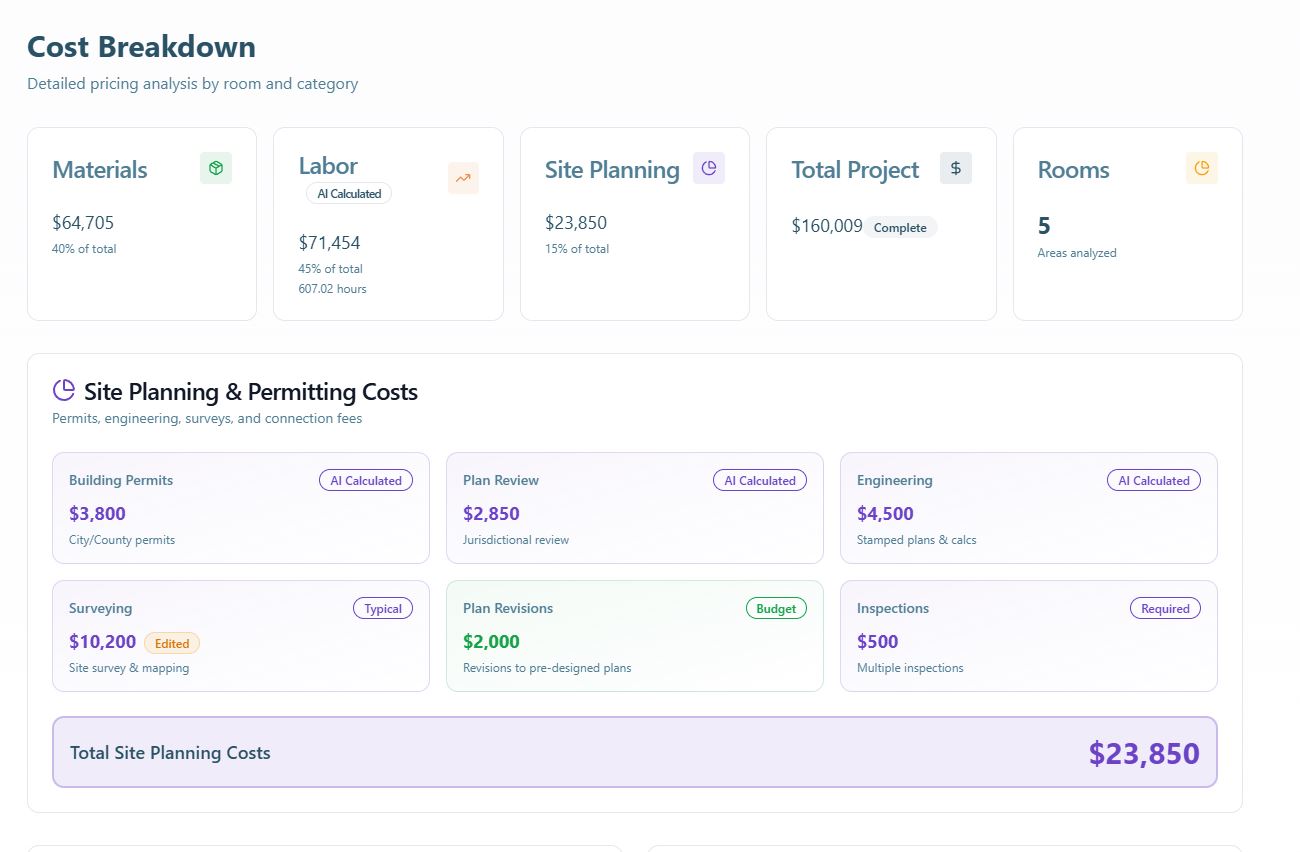This screenshot has width=1300, height=852.
Task: Select the Complete badge next to $160,009
Action: tap(900, 227)
